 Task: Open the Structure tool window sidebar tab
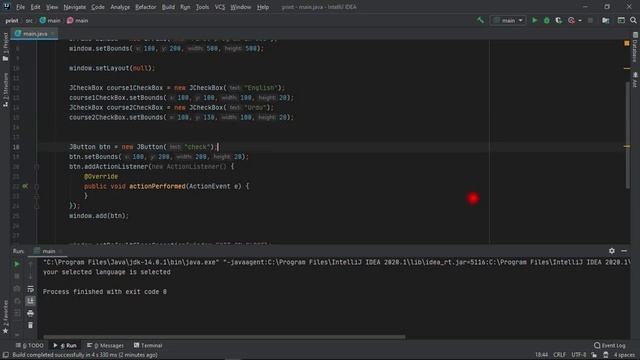[5, 90]
